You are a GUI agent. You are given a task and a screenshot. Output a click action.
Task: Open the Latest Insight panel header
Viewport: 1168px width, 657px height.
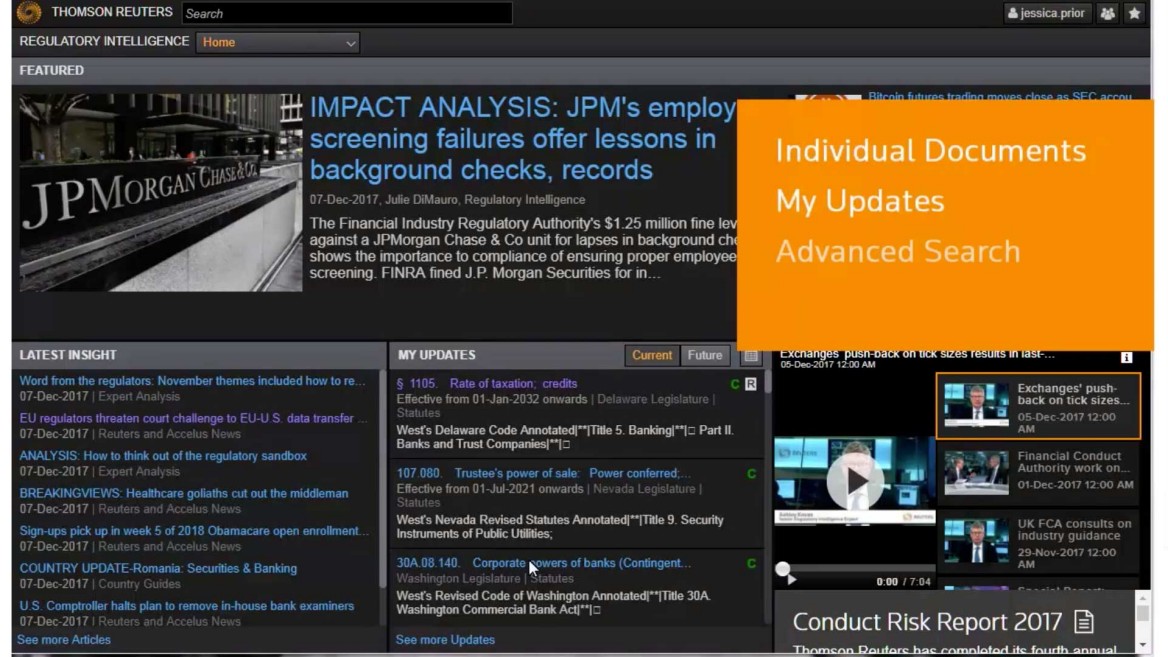[67, 355]
